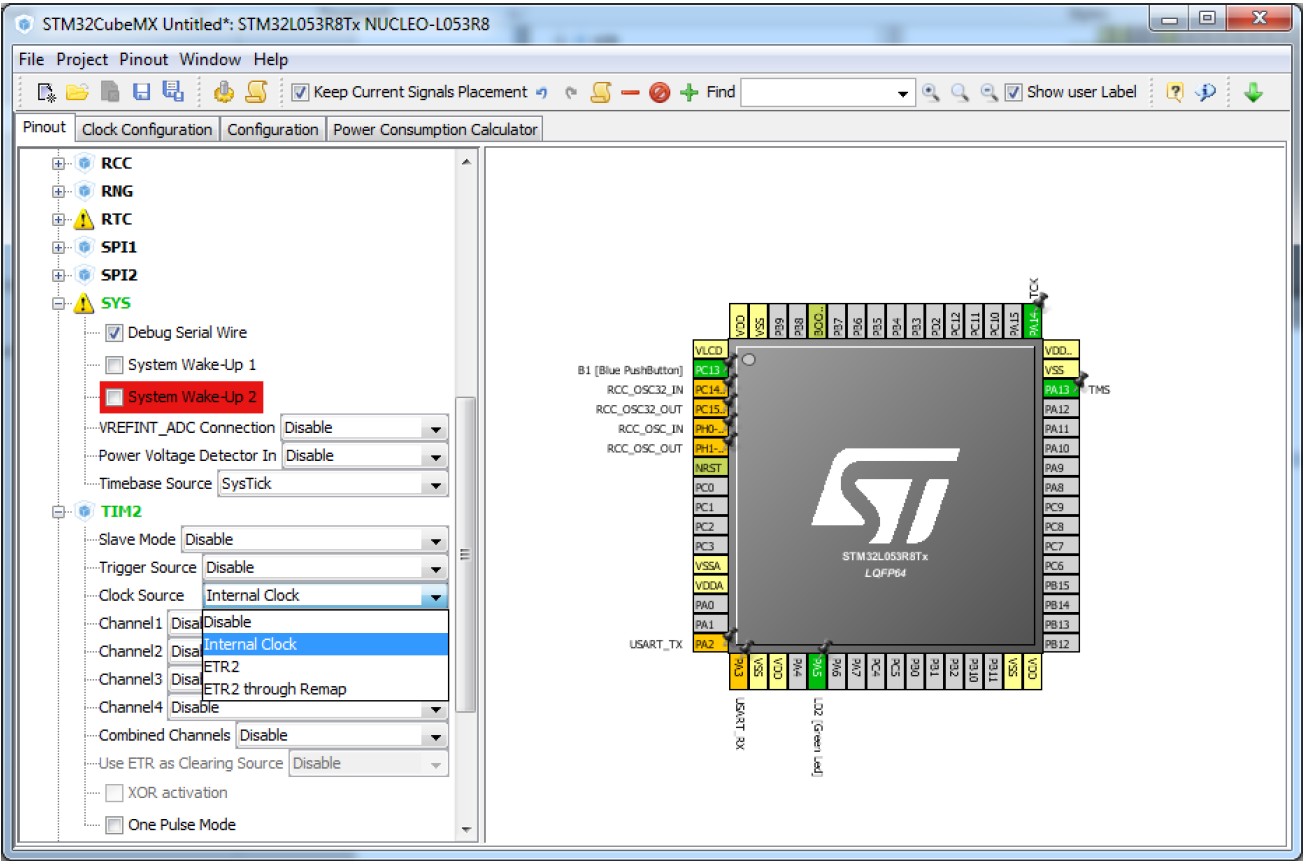Click the blue cube icon beside RCC
The width and height of the screenshot is (1306, 864).
click(85, 163)
